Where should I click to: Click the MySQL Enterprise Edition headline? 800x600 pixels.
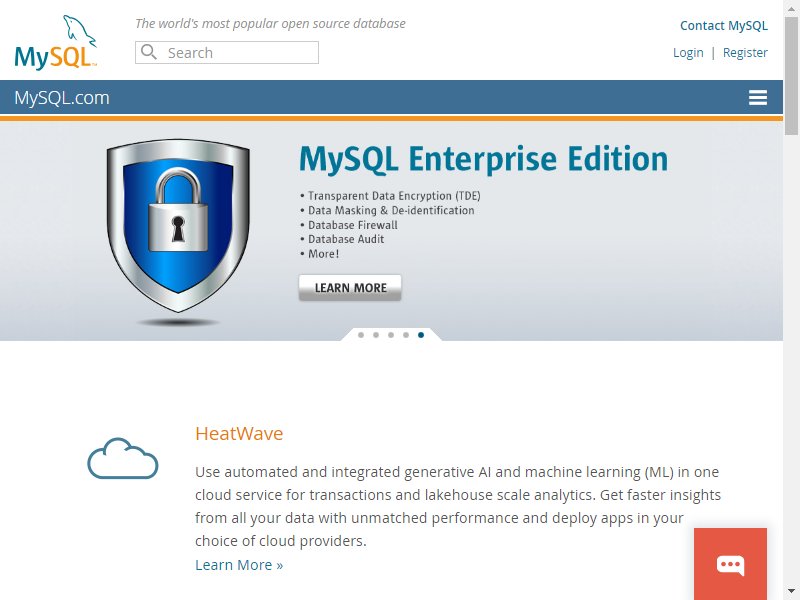[483, 159]
